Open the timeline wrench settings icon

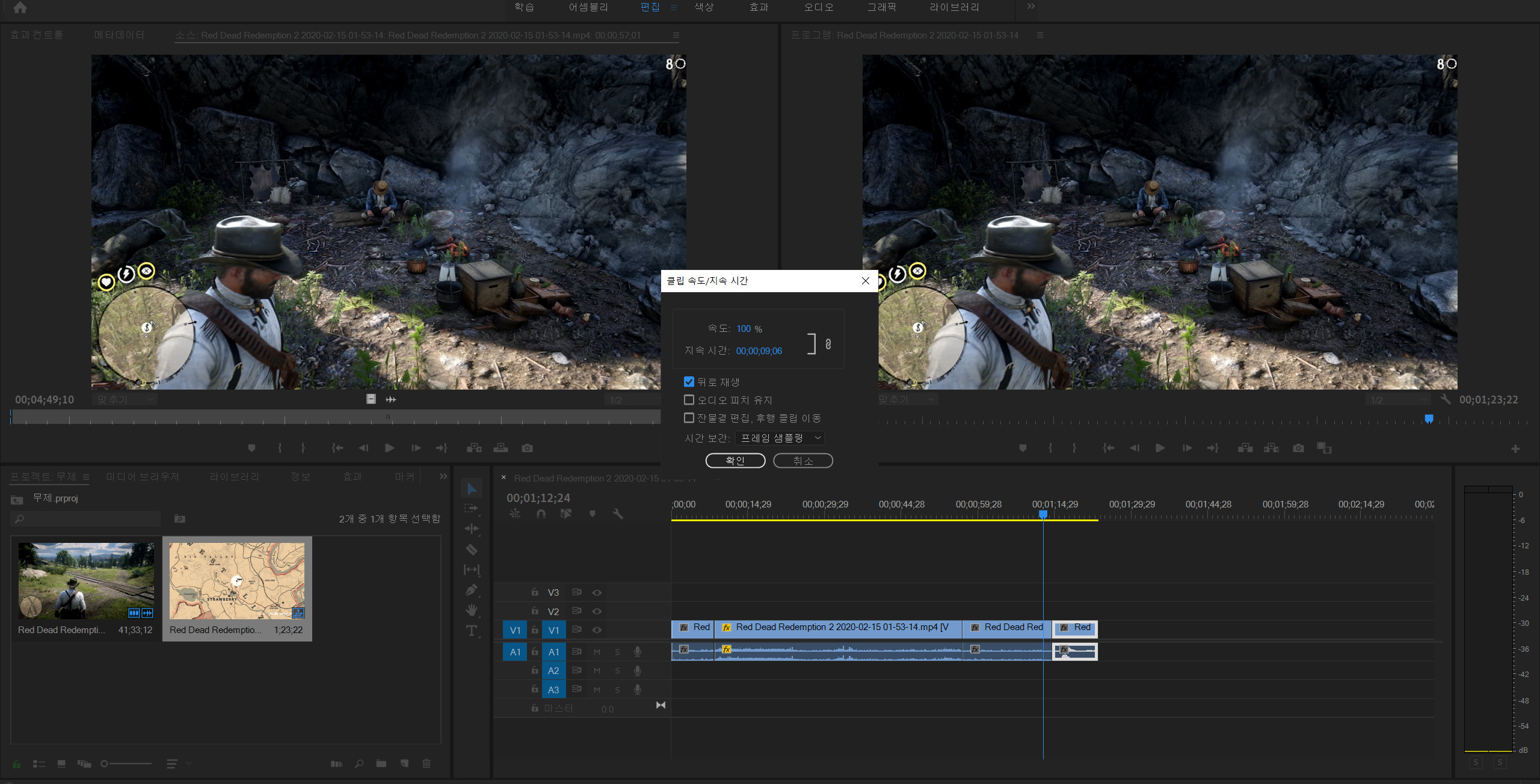click(618, 514)
